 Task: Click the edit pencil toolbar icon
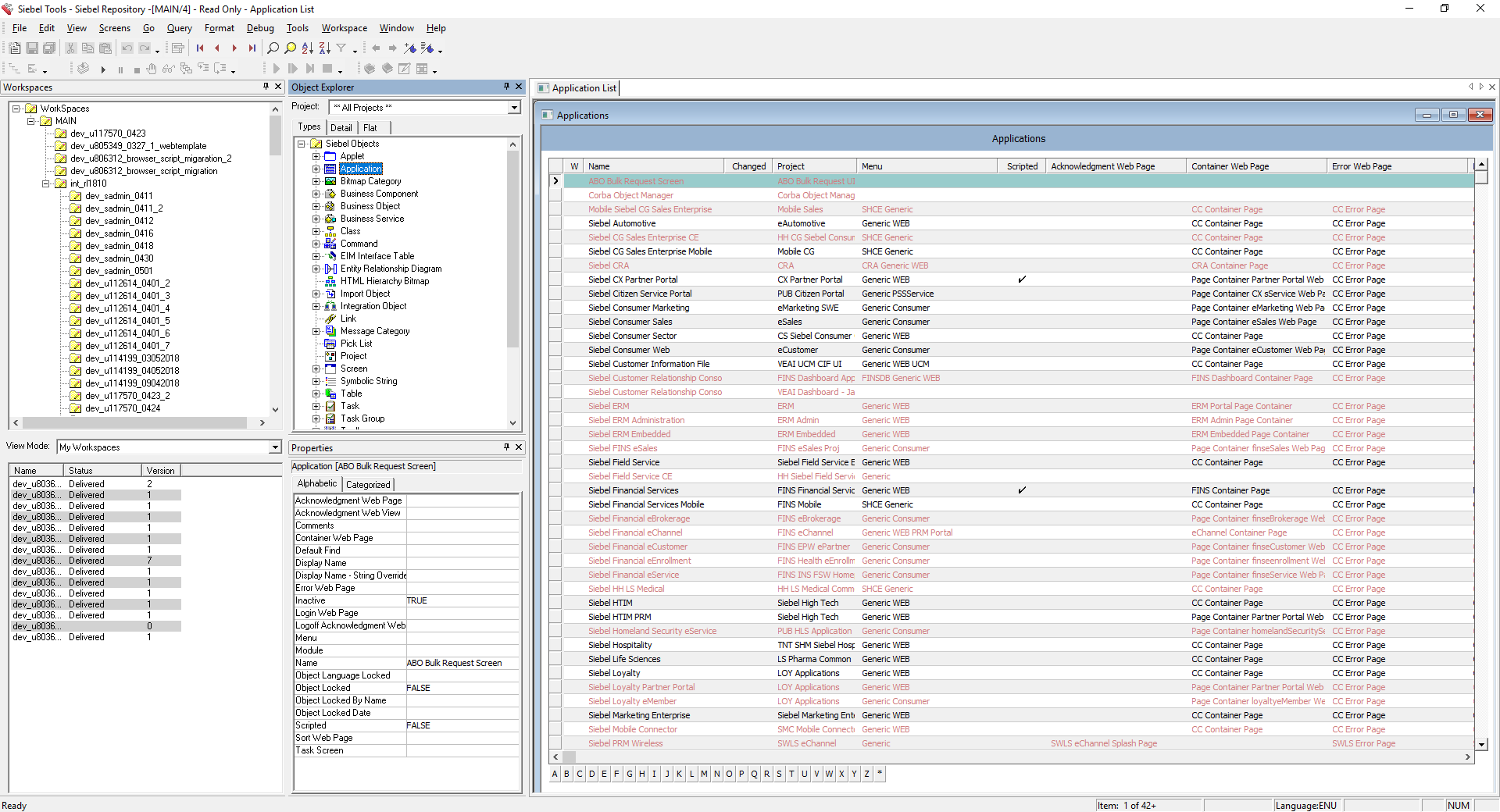pos(404,69)
